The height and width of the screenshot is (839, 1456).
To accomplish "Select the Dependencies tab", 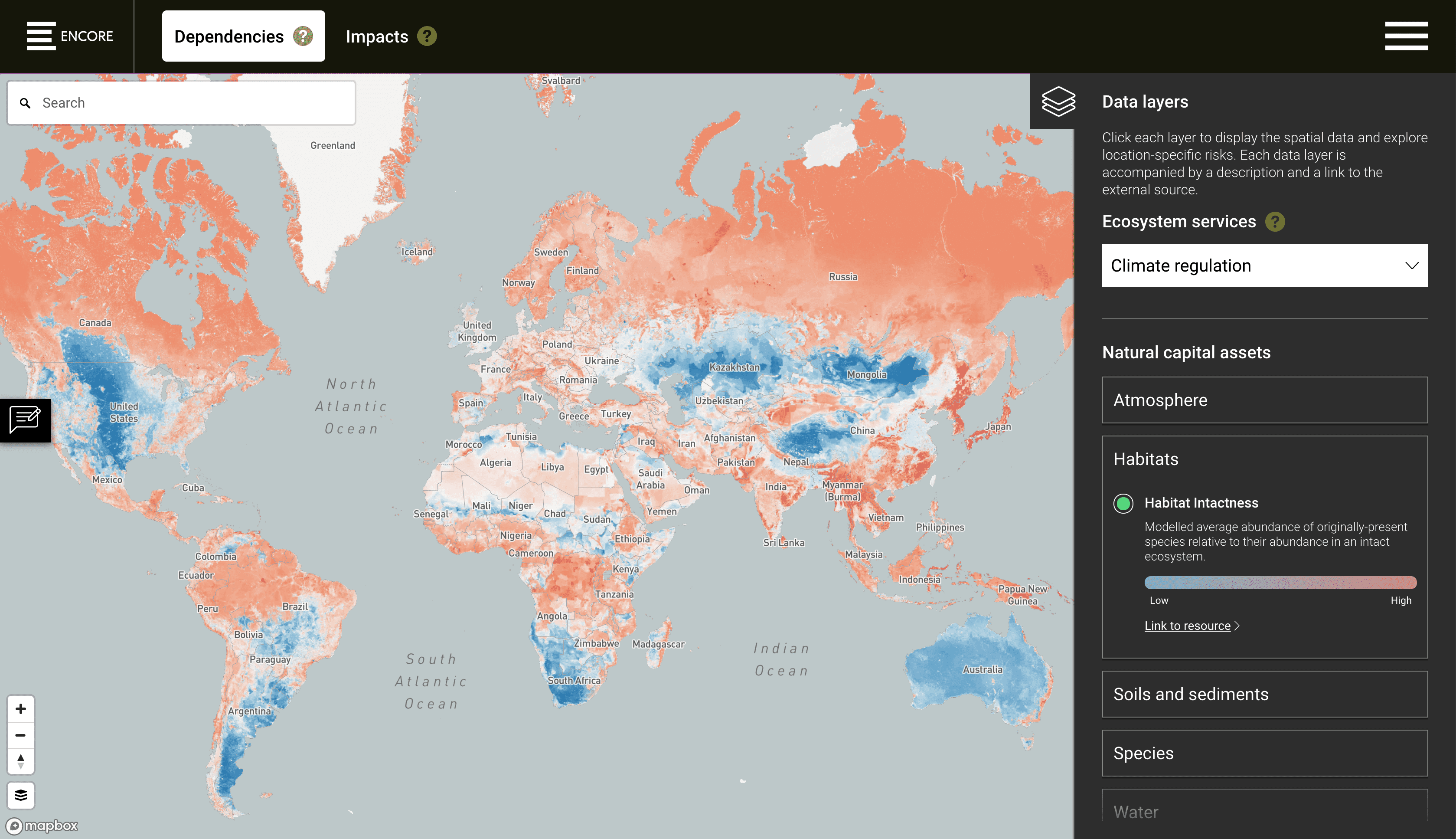I will click(x=229, y=36).
